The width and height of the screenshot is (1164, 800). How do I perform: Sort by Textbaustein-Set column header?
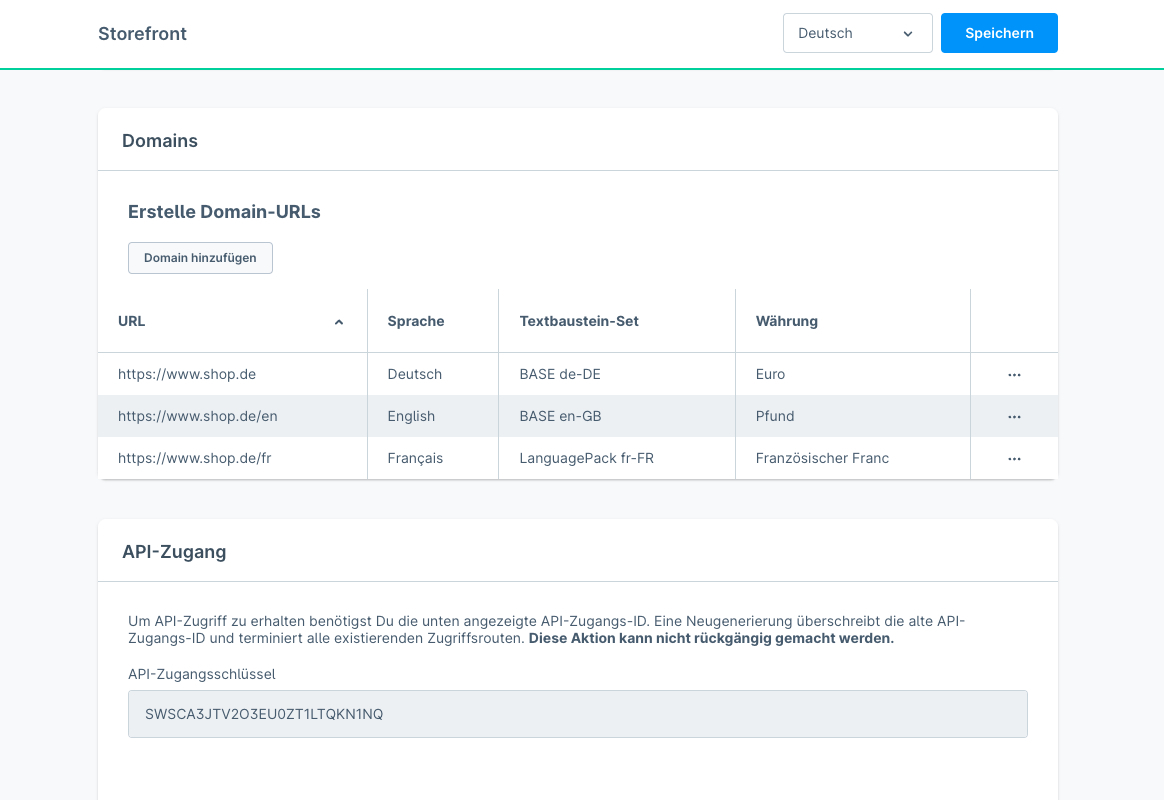pos(579,321)
